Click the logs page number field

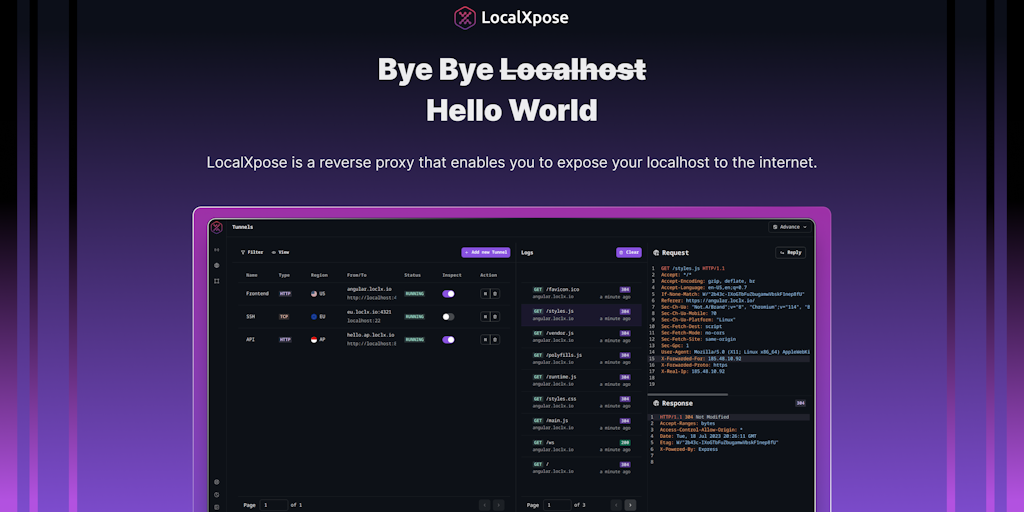(557, 505)
